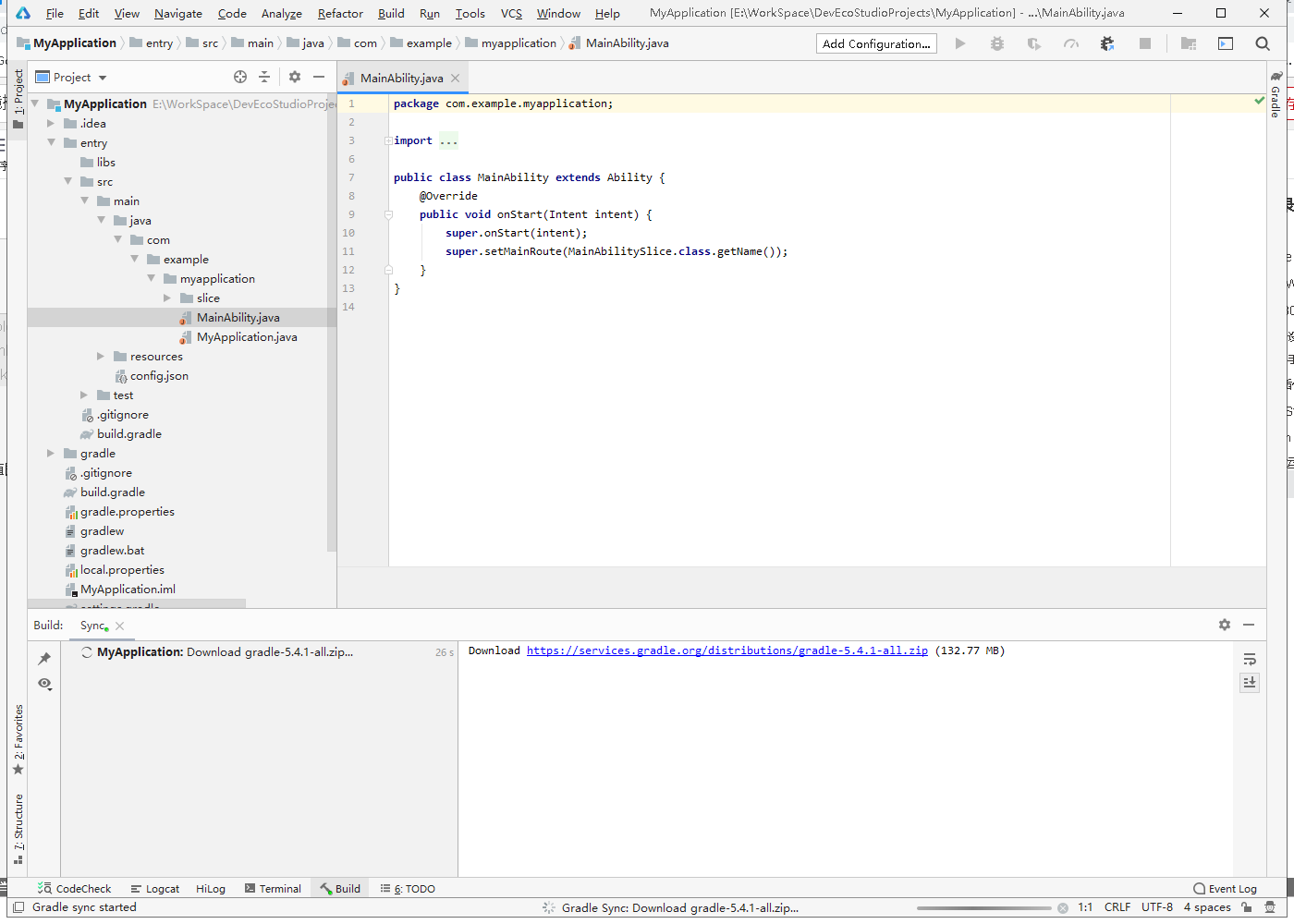The image size is (1294, 924).
Task: Click the Add Configuration... button
Action: click(x=876, y=43)
